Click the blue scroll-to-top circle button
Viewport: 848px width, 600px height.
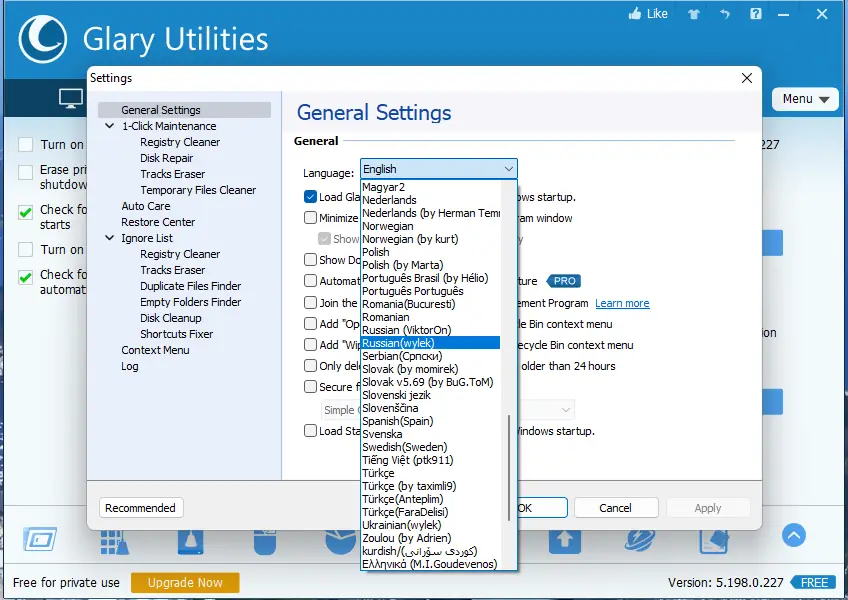click(x=794, y=535)
